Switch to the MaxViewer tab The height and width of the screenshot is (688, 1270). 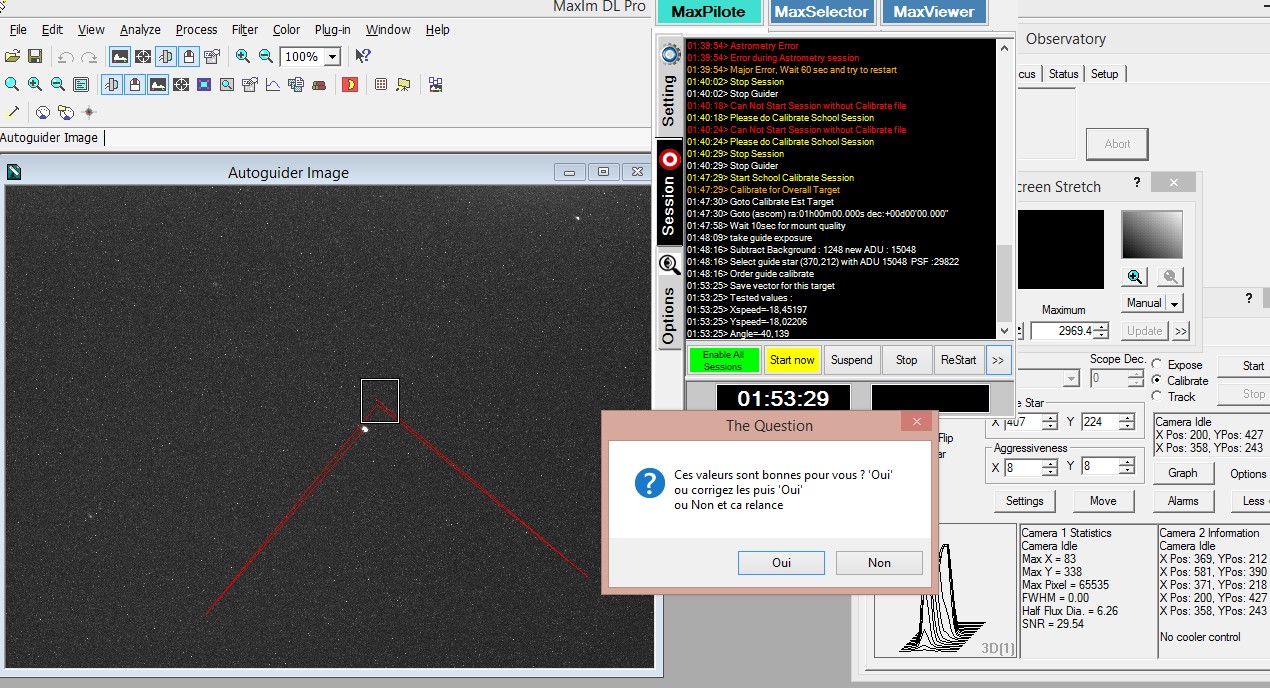pos(934,12)
